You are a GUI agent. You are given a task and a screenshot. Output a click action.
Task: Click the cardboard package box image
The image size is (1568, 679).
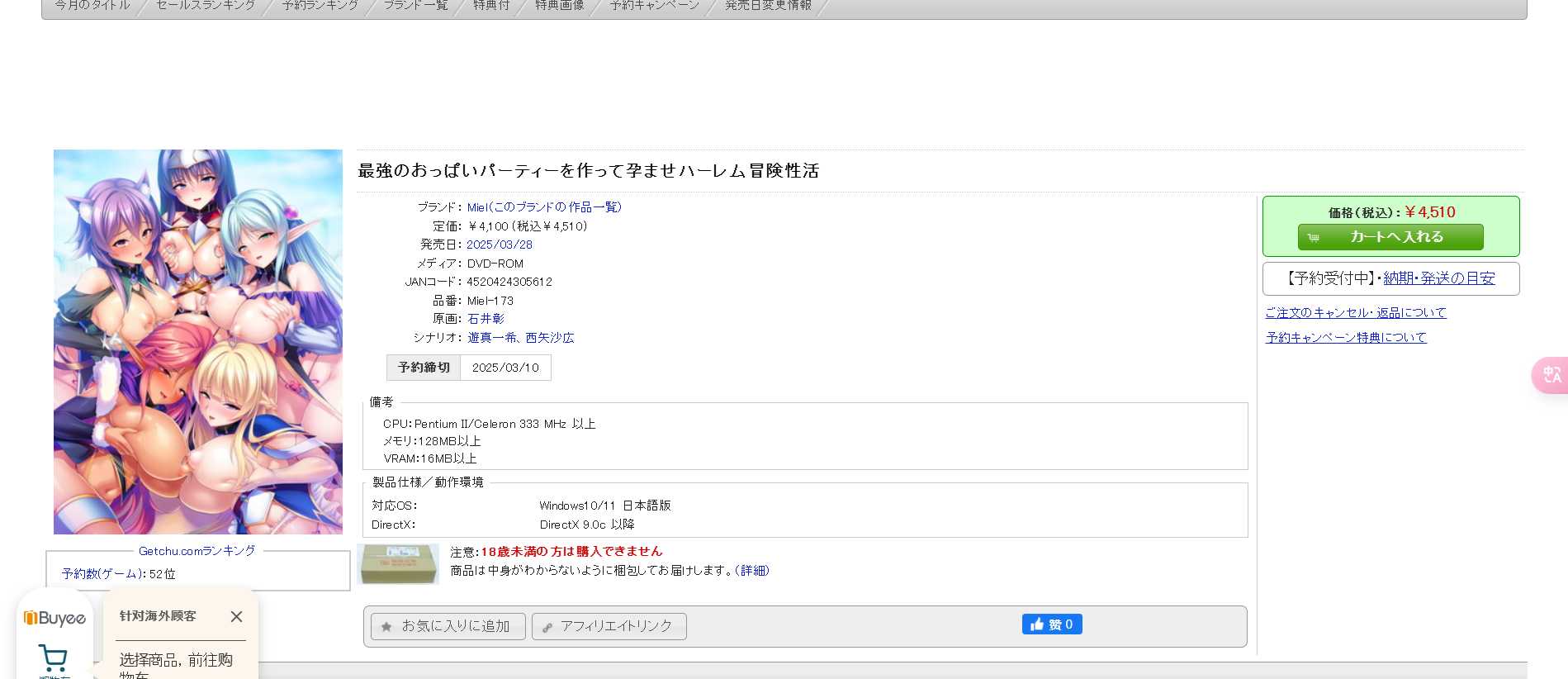[399, 563]
